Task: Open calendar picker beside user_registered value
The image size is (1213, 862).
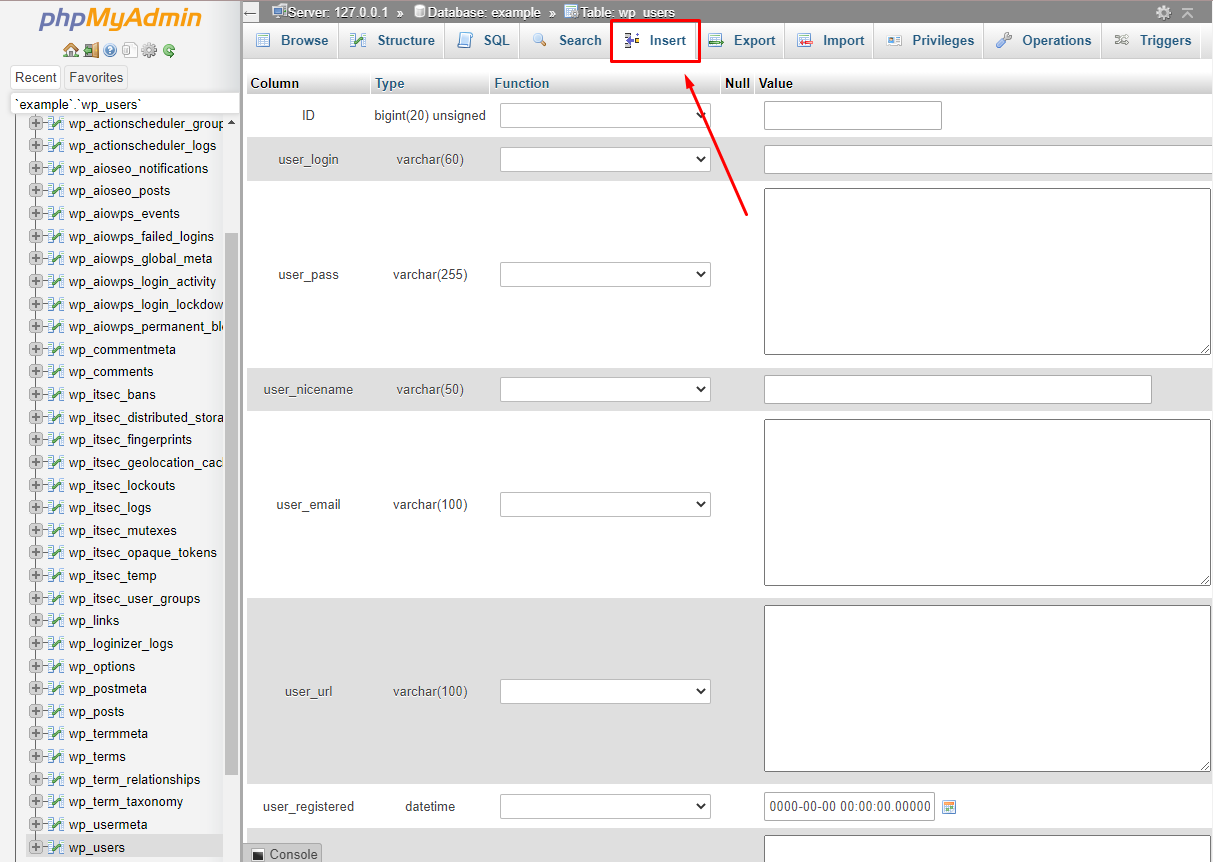Action: coord(949,807)
